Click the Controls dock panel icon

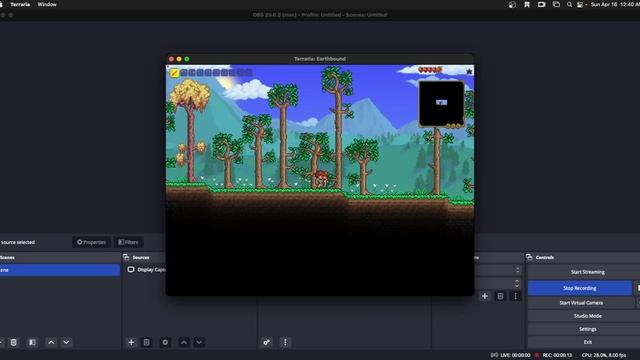tap(529, 257)
